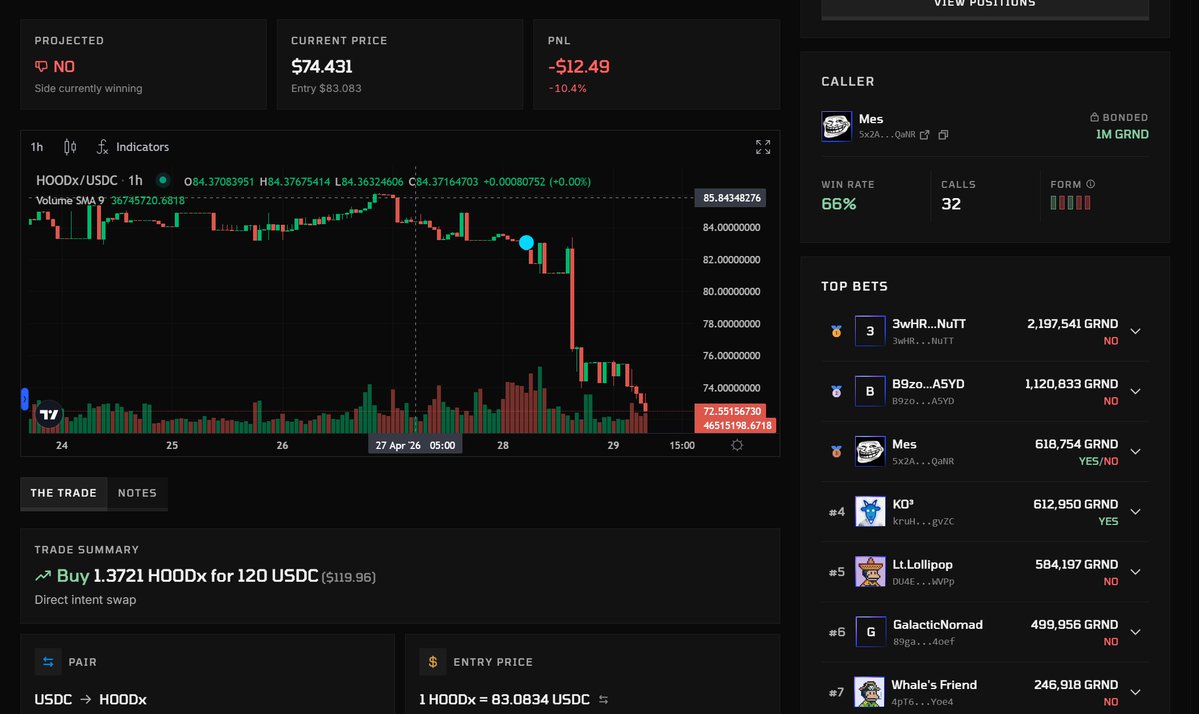Click the silver medal icon for B9zo...A5YD
Image resolution: width=1199 pixels, height=714 pixels.
837,391
